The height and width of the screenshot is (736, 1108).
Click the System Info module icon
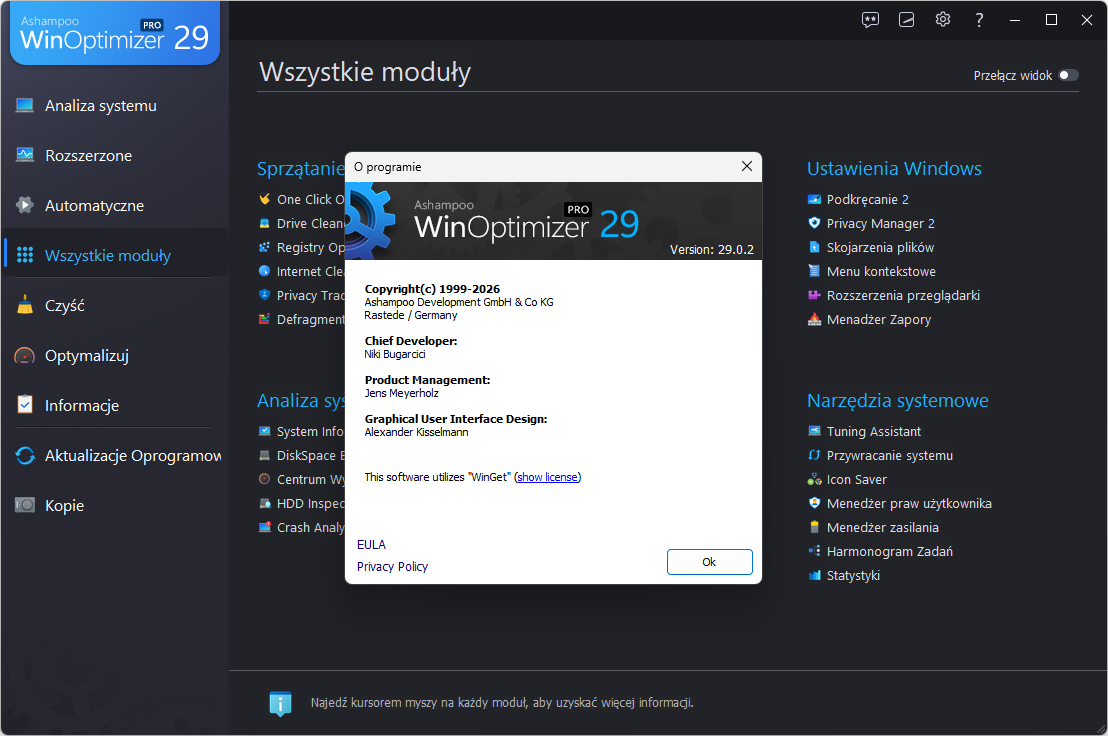point(264,431)
